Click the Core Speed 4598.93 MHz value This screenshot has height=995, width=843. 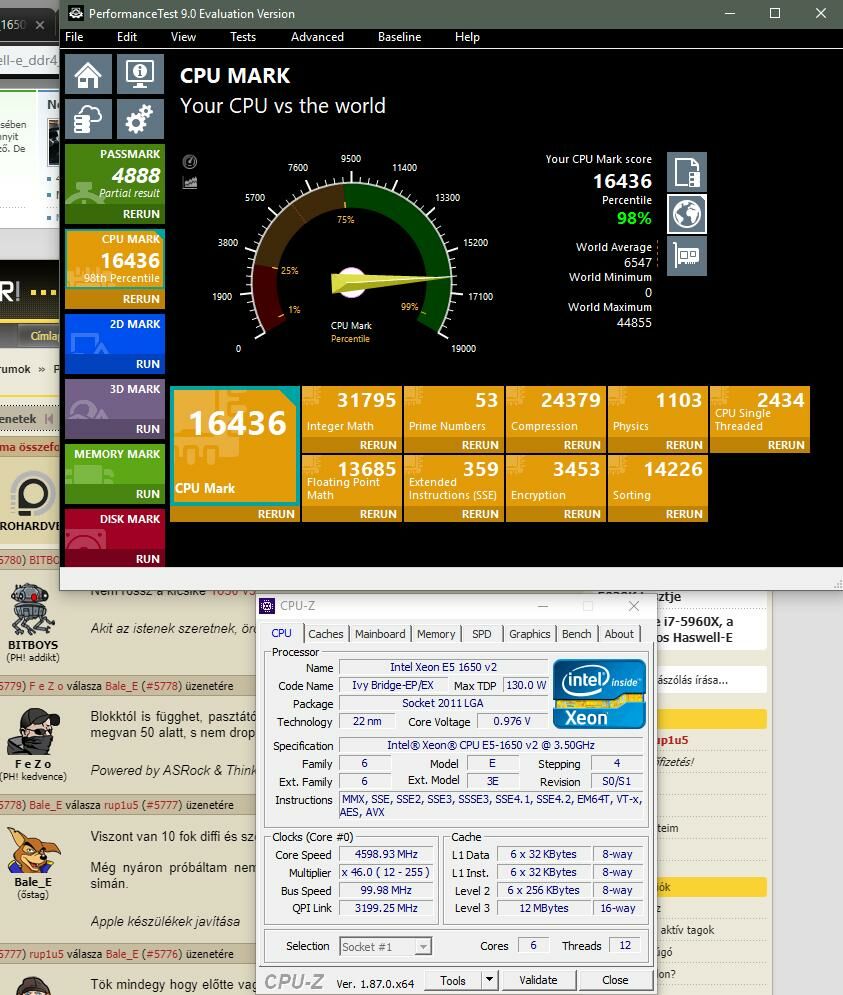click(x=386, y=855)
